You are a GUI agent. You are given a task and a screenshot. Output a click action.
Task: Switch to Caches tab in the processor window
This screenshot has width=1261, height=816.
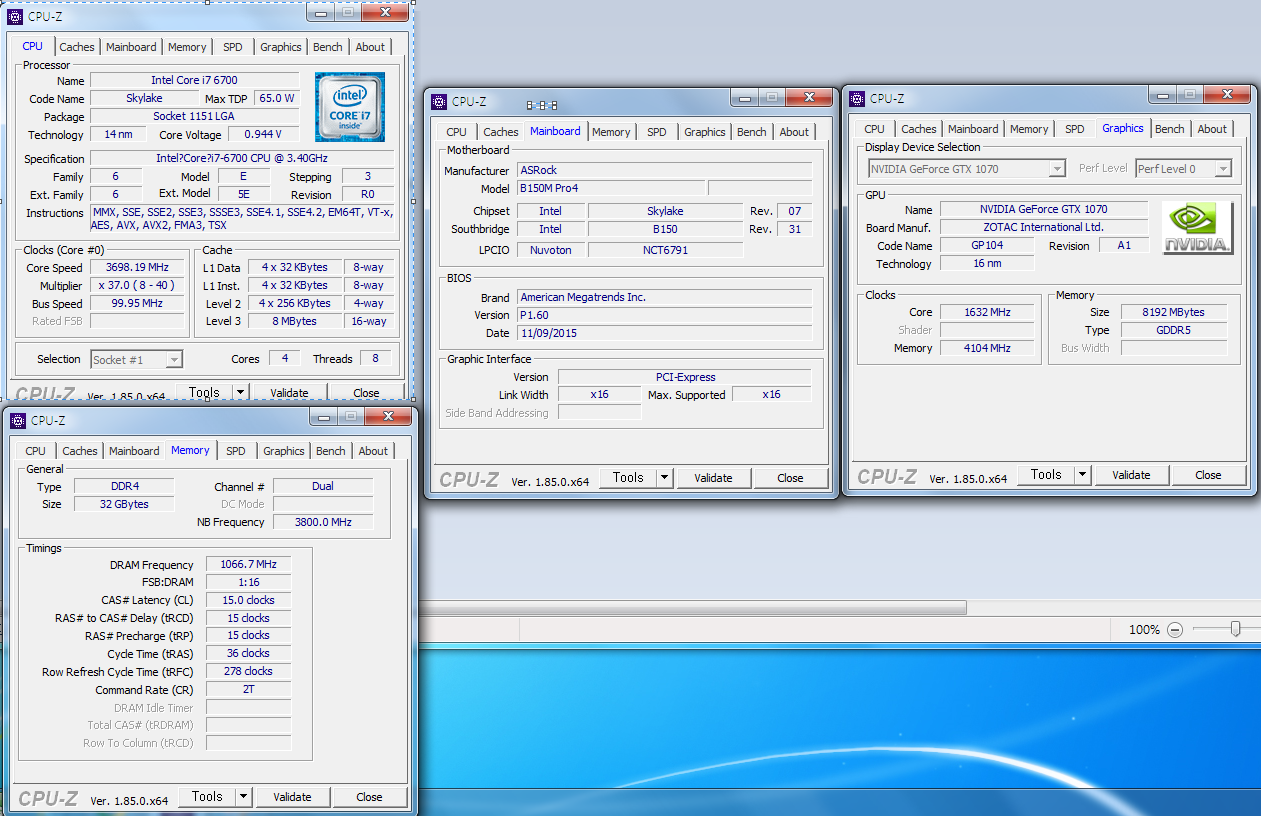coord(76,47)
